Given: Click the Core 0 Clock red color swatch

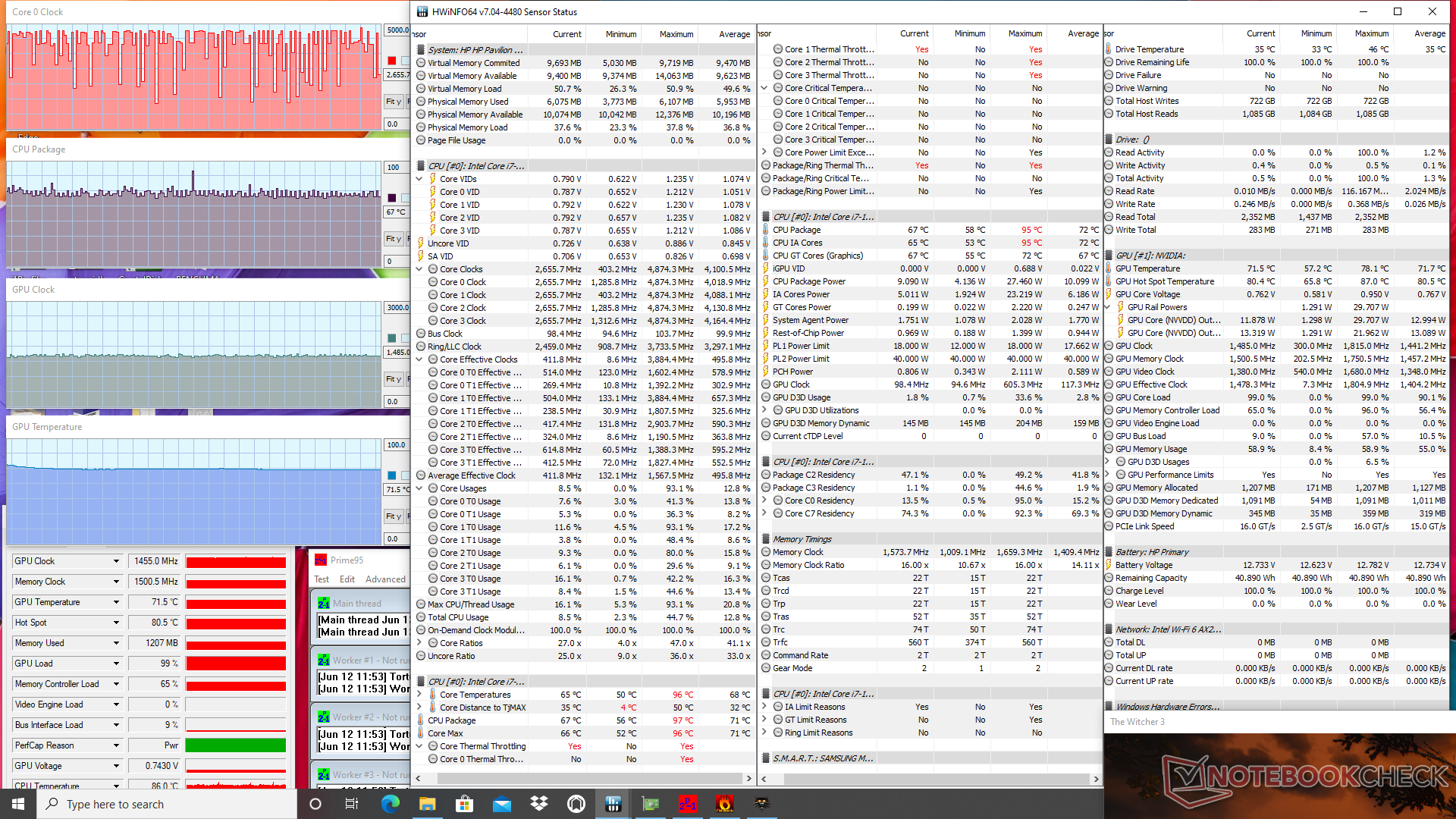Looking at the screenshot, I should 392,61.
